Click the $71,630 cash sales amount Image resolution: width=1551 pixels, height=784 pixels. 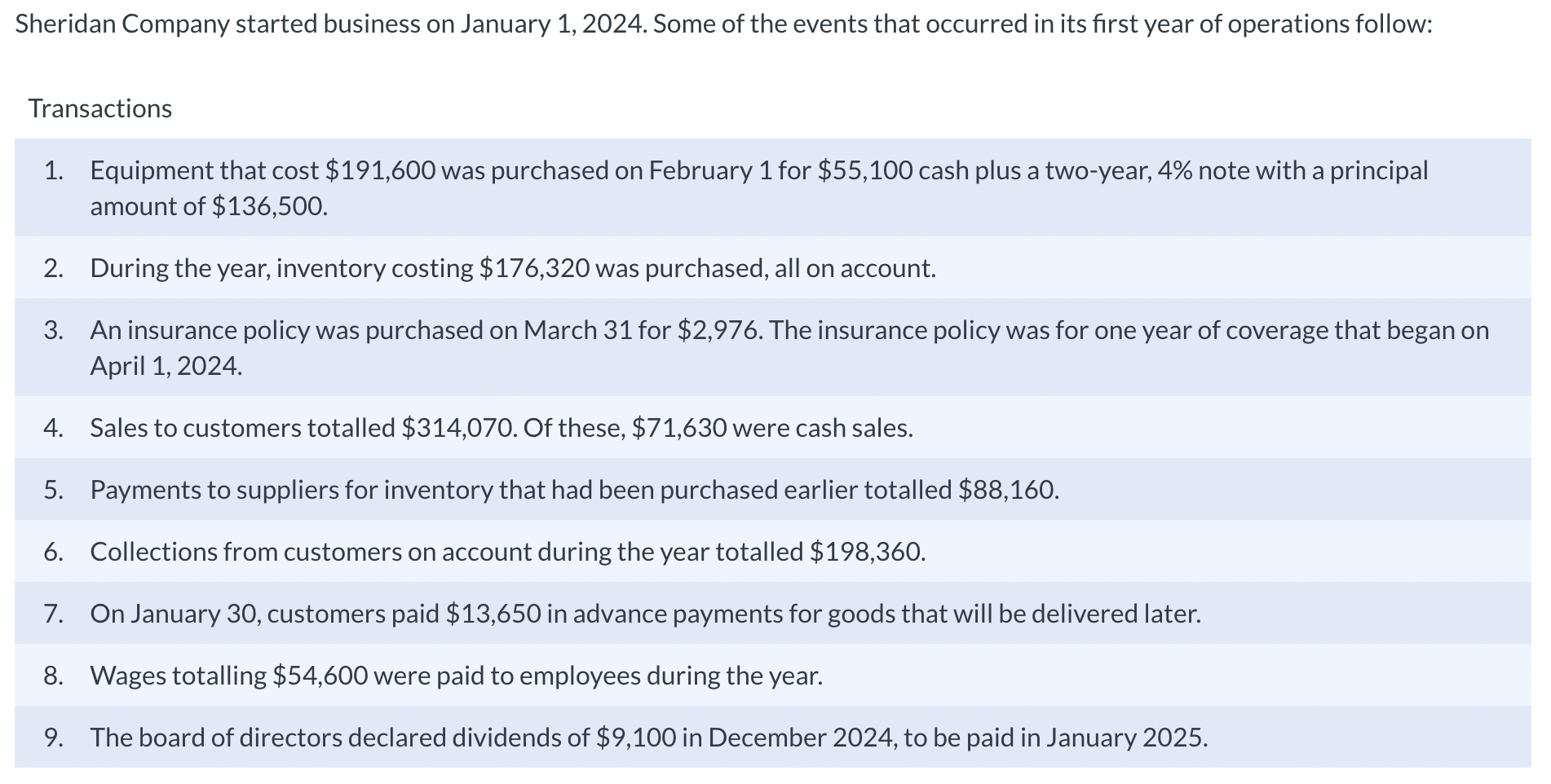tap(679, 428)
